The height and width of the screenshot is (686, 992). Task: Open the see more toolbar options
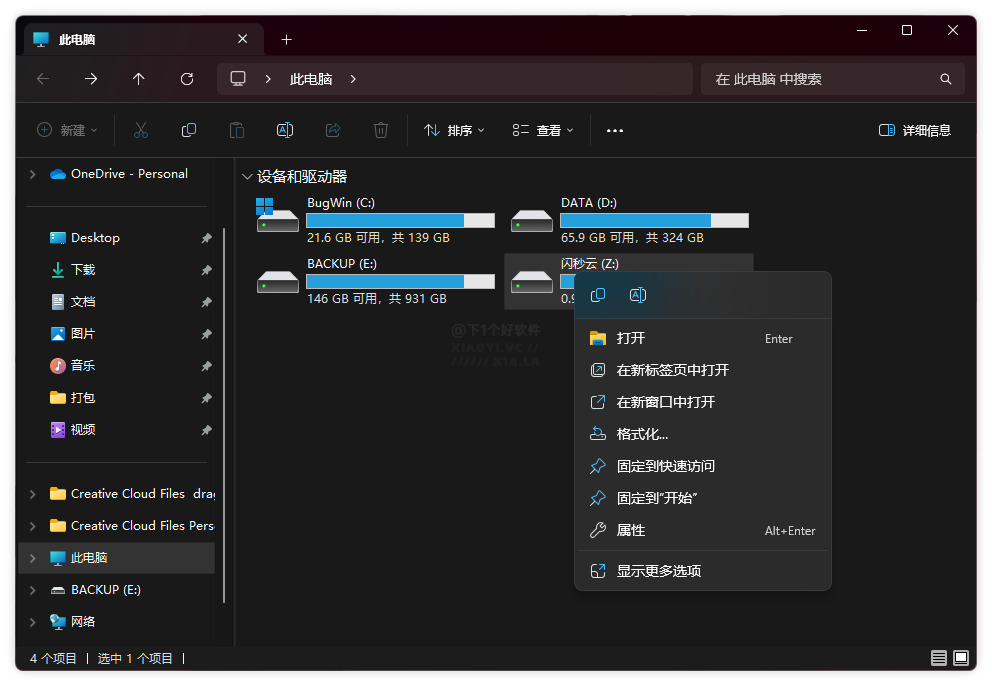click(615, 130)
